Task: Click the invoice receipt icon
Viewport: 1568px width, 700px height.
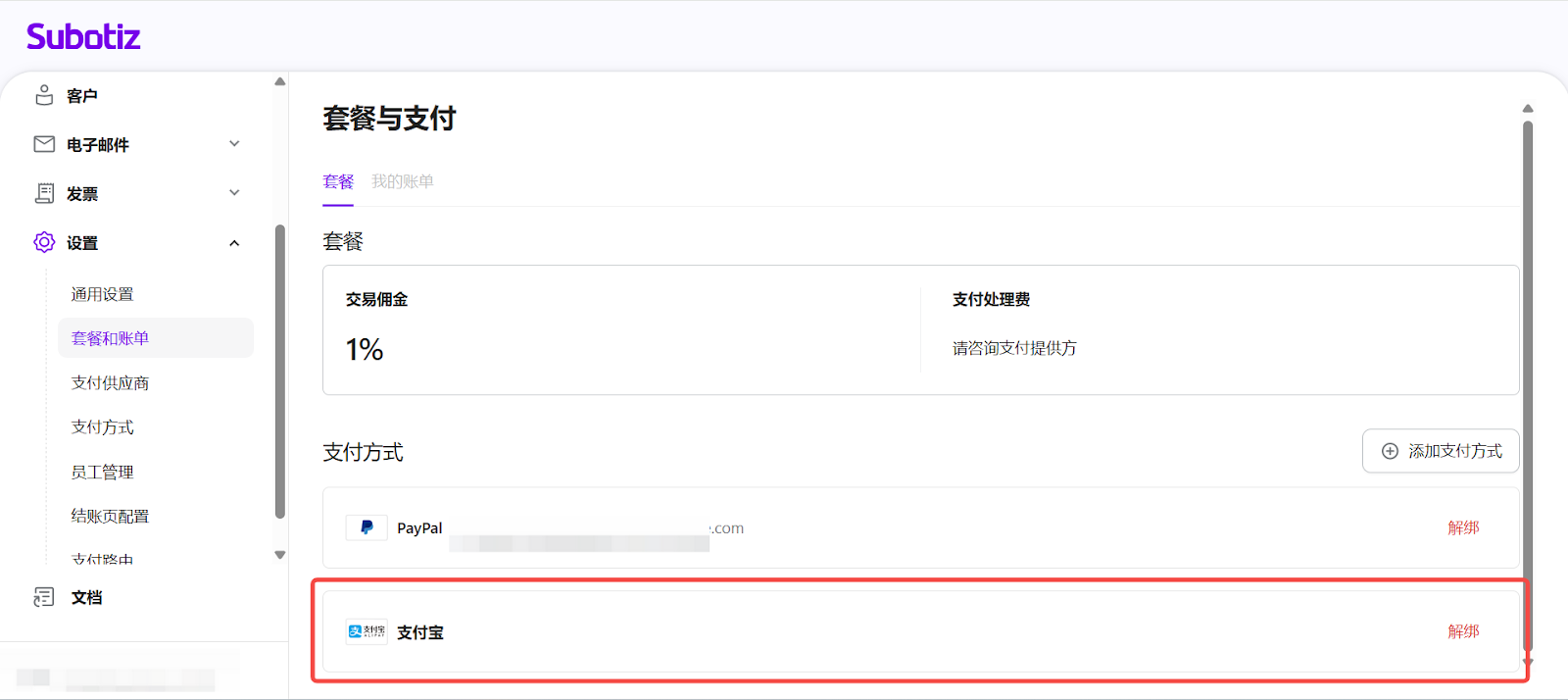Action: click(x=44, y=193)
